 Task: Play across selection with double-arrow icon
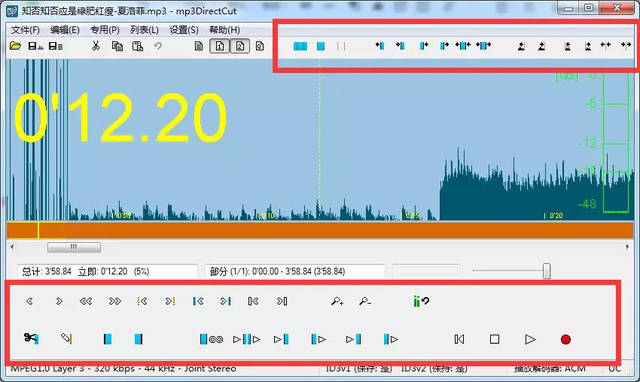pos(247,339)
